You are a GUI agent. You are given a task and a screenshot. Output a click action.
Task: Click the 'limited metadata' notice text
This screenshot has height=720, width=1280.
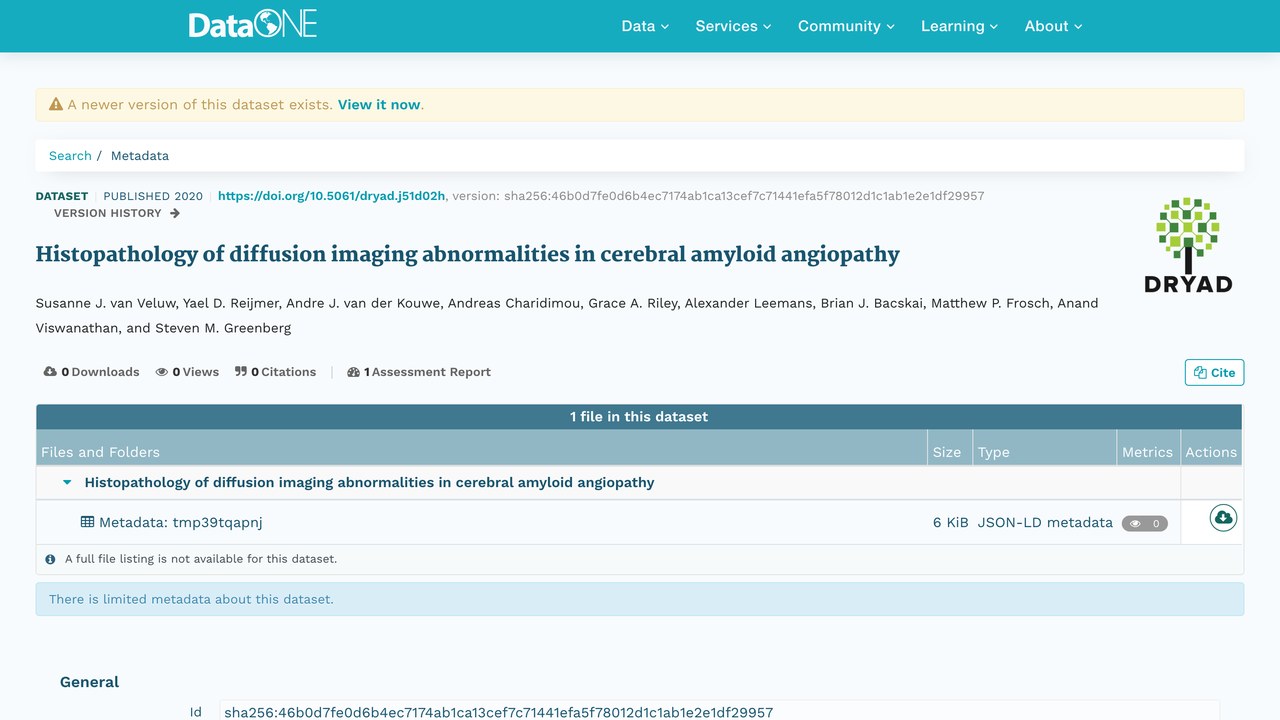pos(191,599)
